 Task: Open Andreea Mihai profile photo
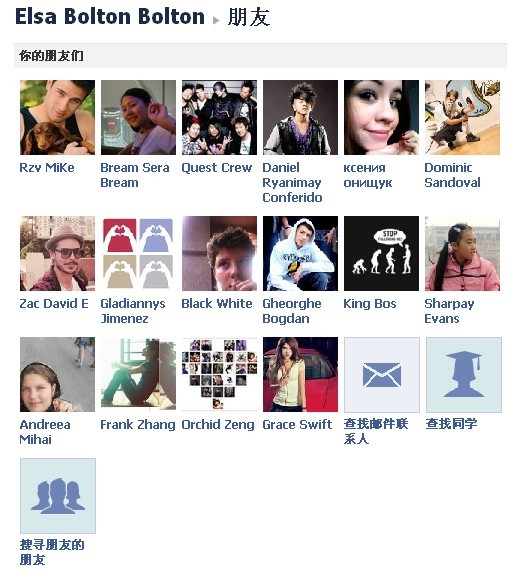point(57,374)
